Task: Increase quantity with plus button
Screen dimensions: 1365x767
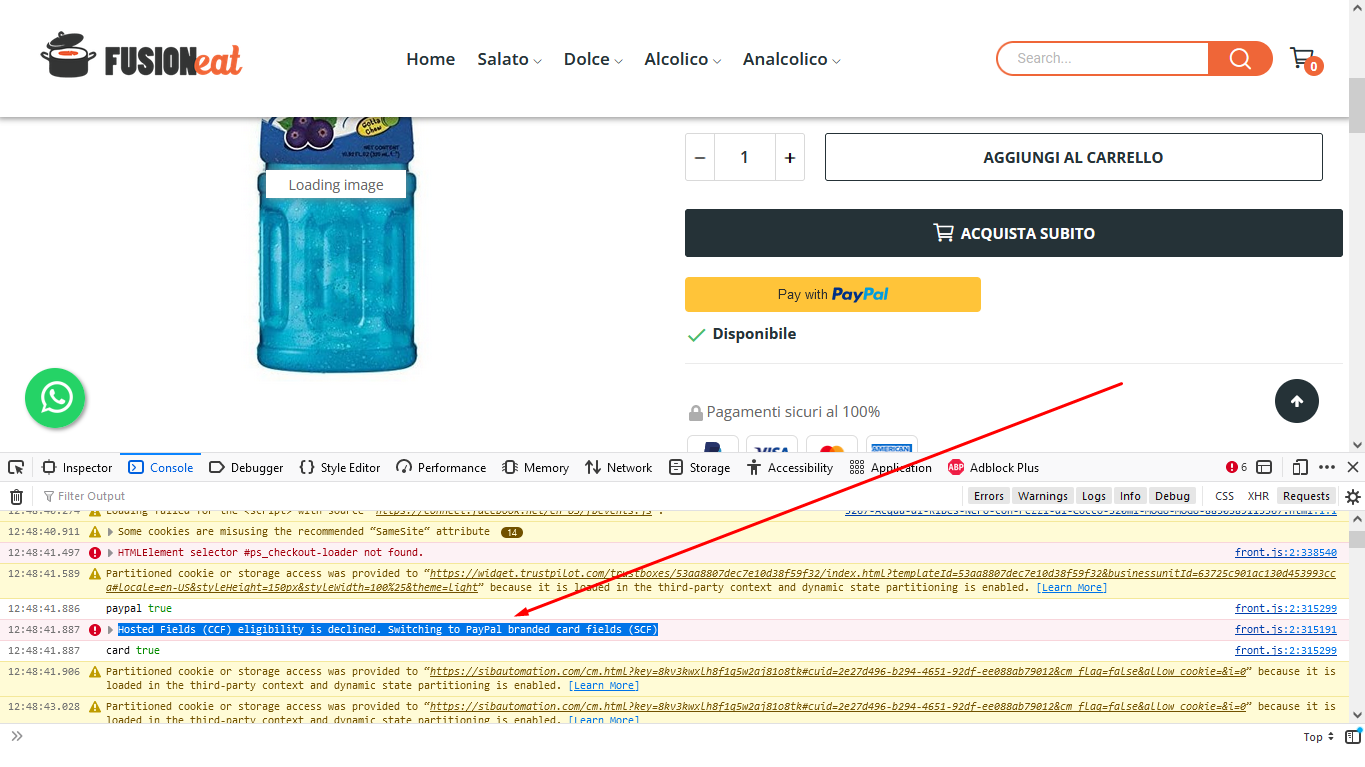Action: coord(790,157)
